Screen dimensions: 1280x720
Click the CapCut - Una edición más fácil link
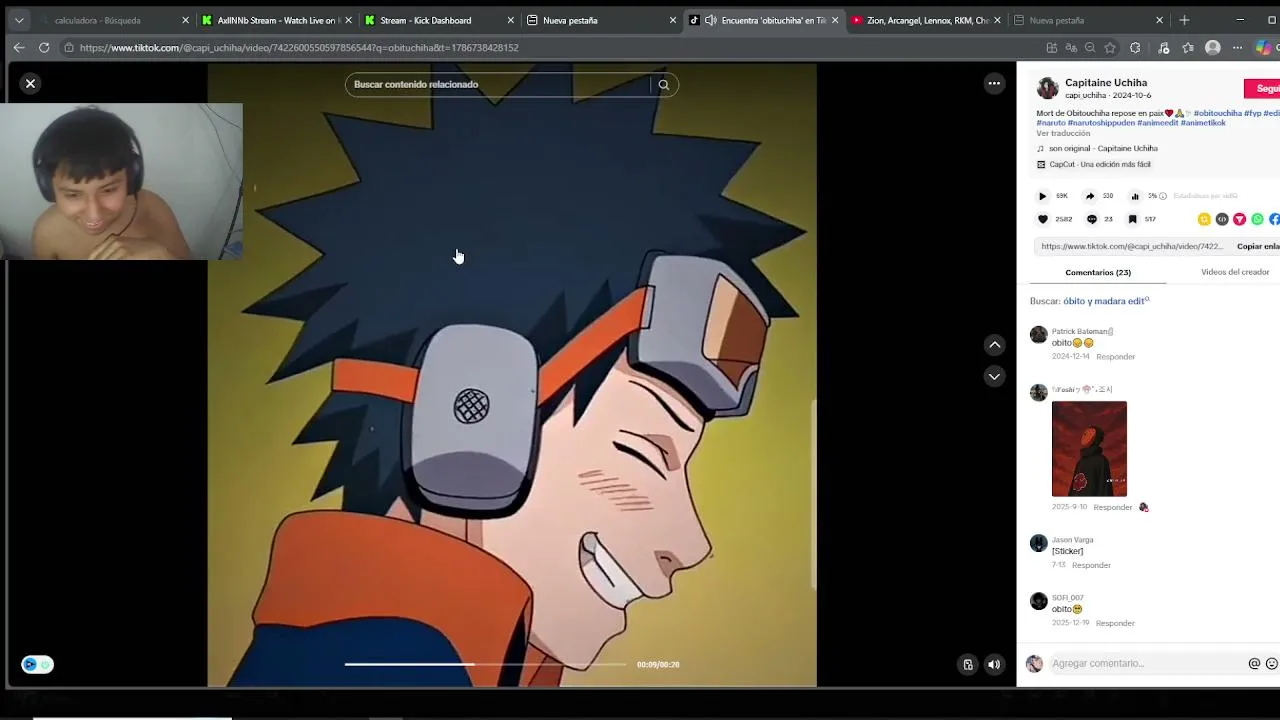(1100, 164)
